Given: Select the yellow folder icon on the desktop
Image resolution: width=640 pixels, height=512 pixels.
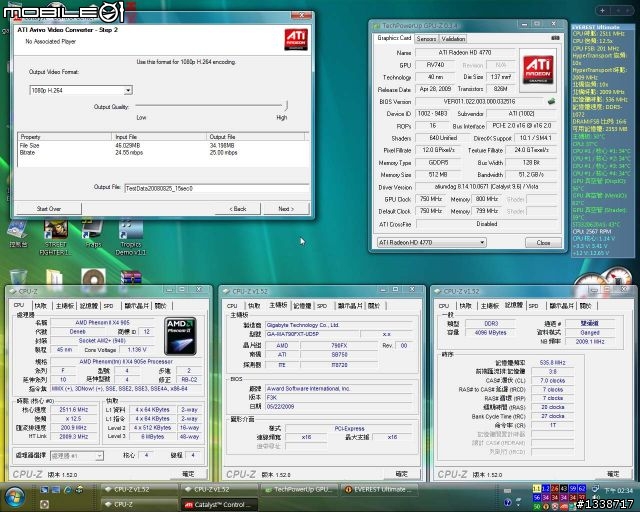Looking at the screenshot, I should (x=55, y=278).
